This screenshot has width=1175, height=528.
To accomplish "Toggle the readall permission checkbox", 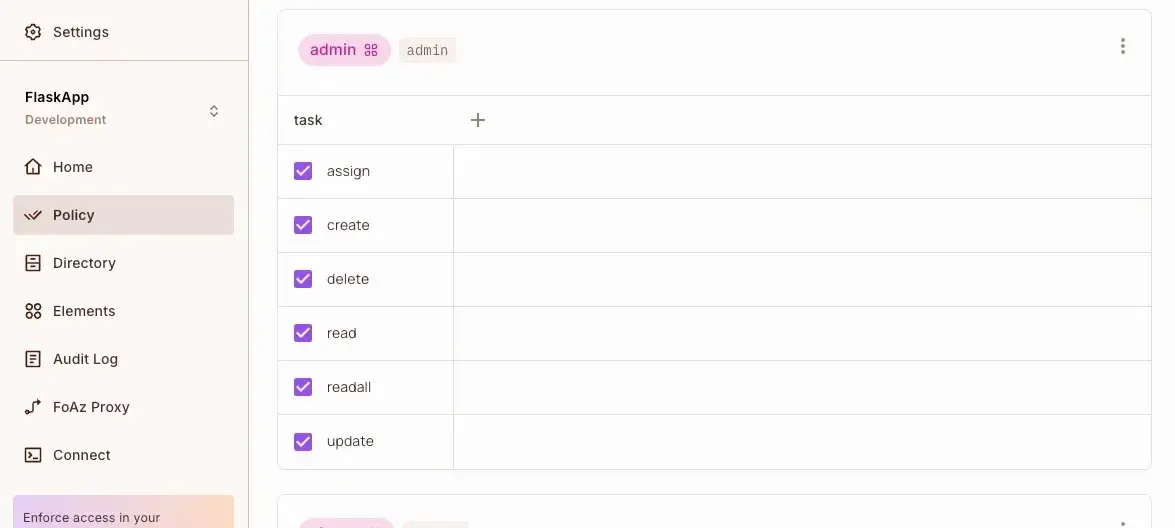I will [x=303, y=387].
